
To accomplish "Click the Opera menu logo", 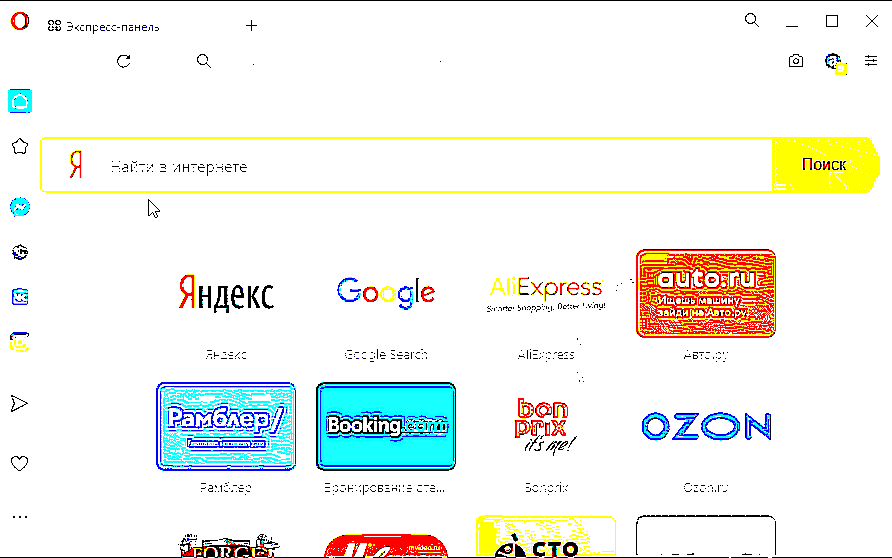I will [x=20, y=22].
